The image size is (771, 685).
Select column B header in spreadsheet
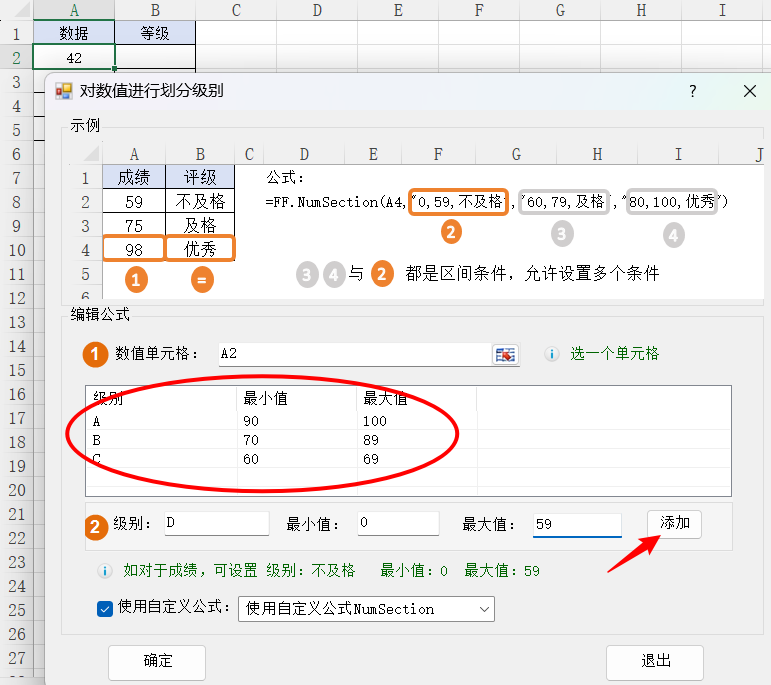point(155,10)
